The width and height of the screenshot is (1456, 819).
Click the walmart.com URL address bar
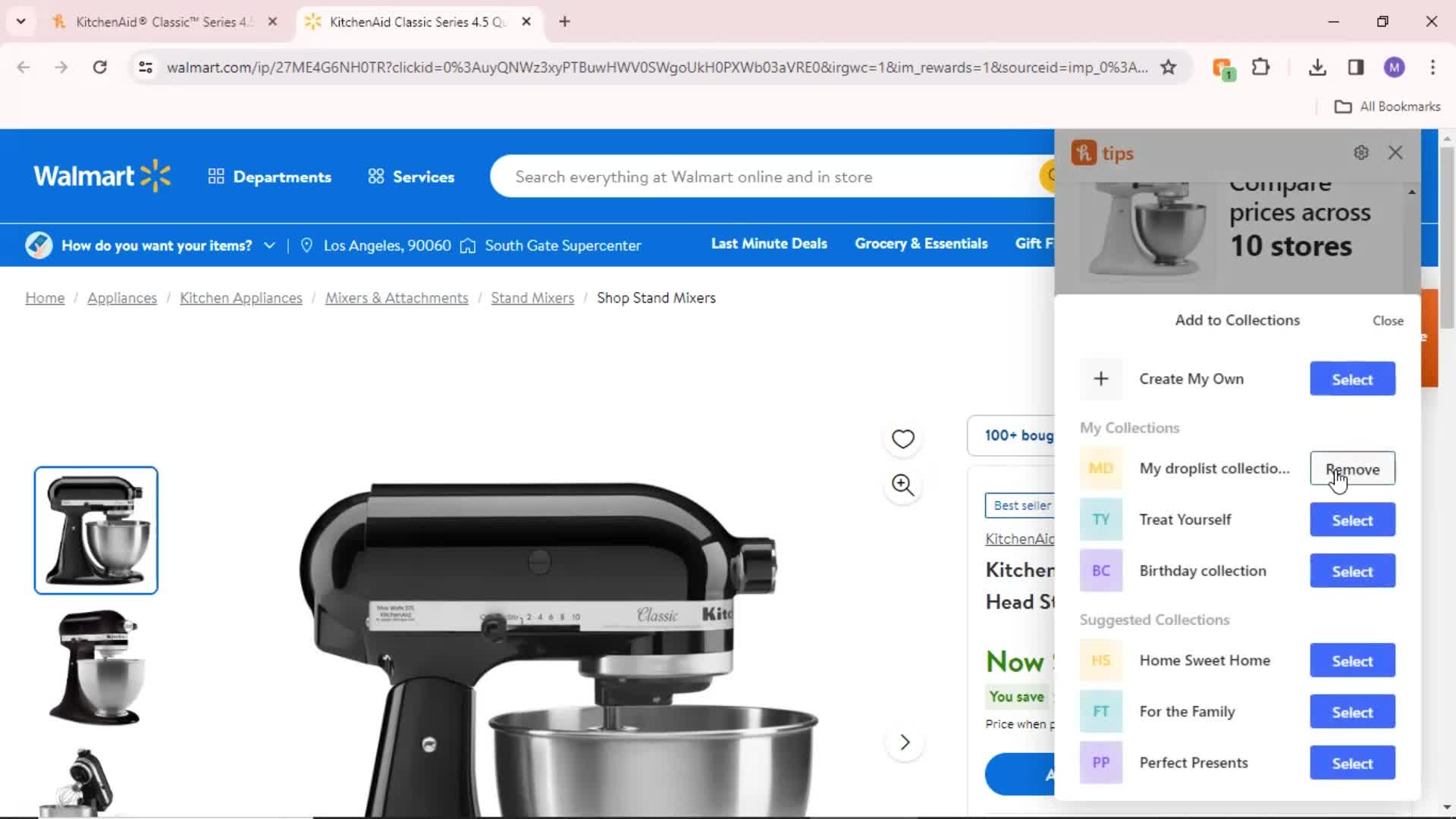pyautogui.click(x=657, y=67)
